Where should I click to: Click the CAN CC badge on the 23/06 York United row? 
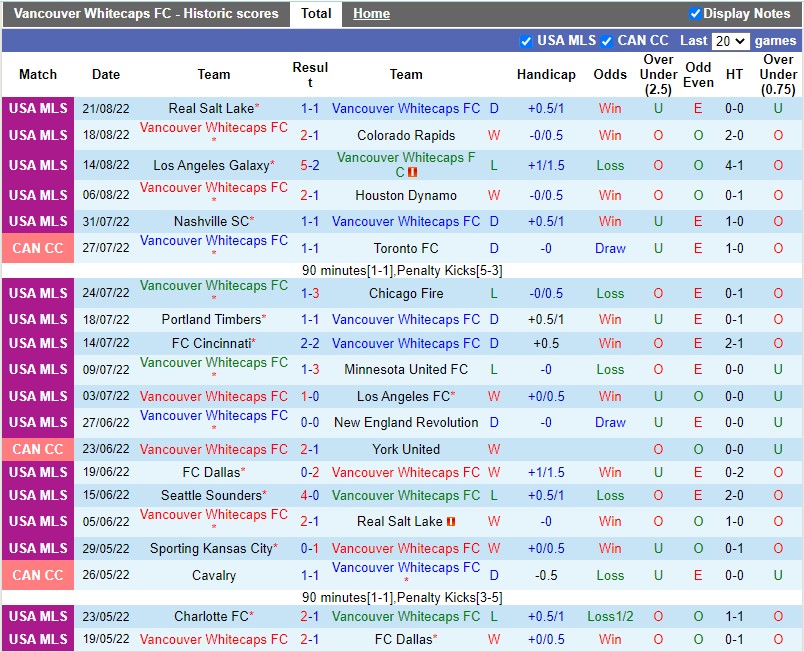(x=37, y=449)
